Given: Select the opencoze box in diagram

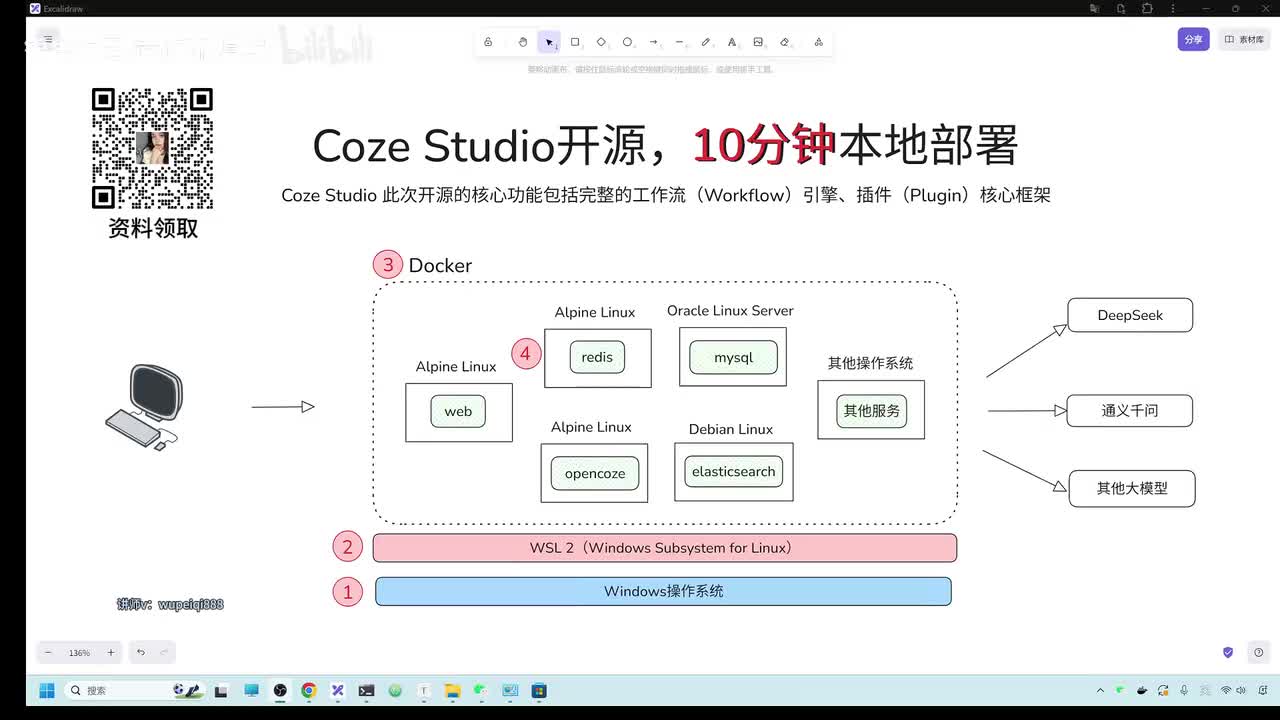Looking at the screenshot, I should click(x=595, y=473).
